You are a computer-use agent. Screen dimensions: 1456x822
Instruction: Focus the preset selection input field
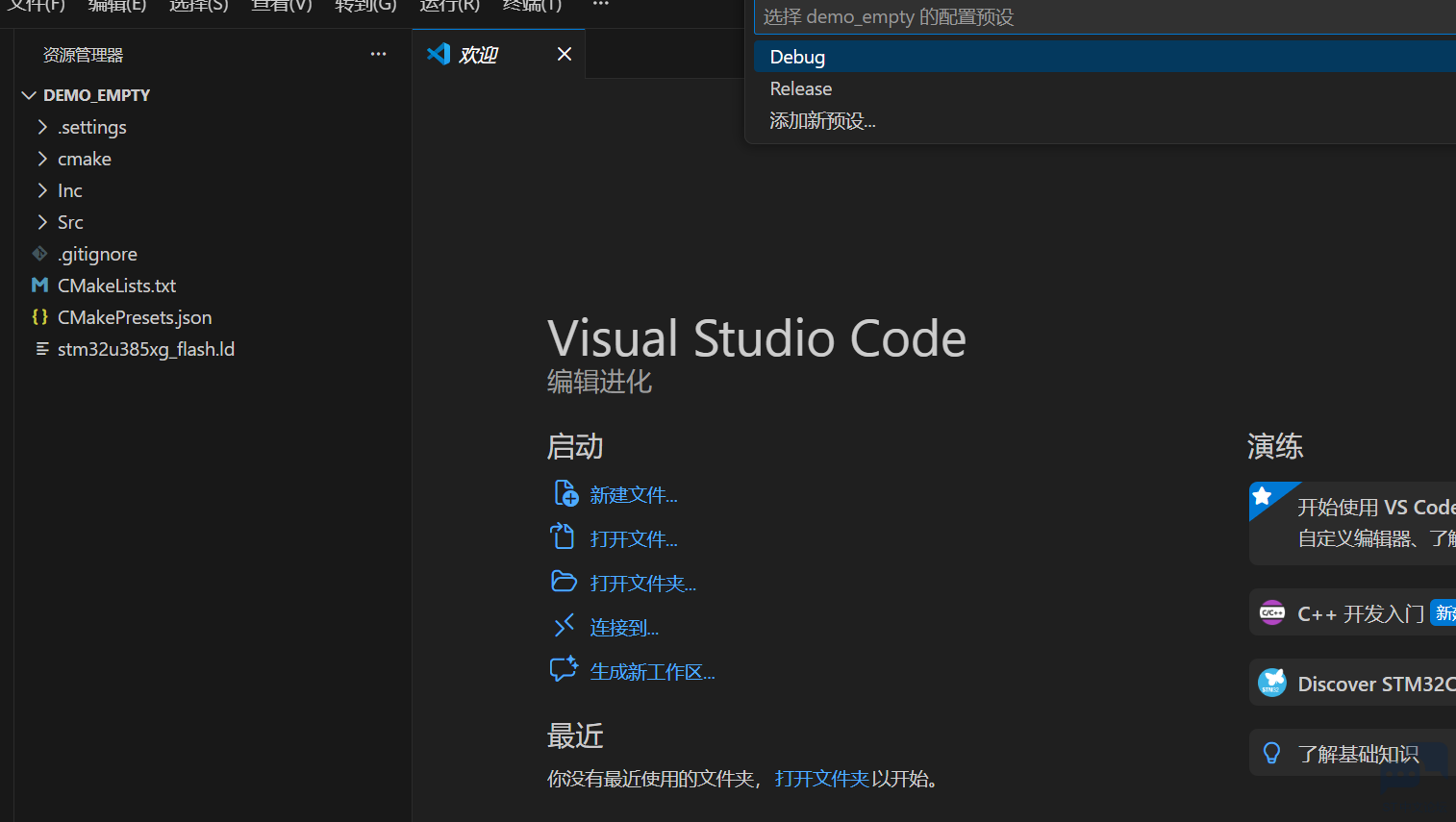coord(1105,16)
